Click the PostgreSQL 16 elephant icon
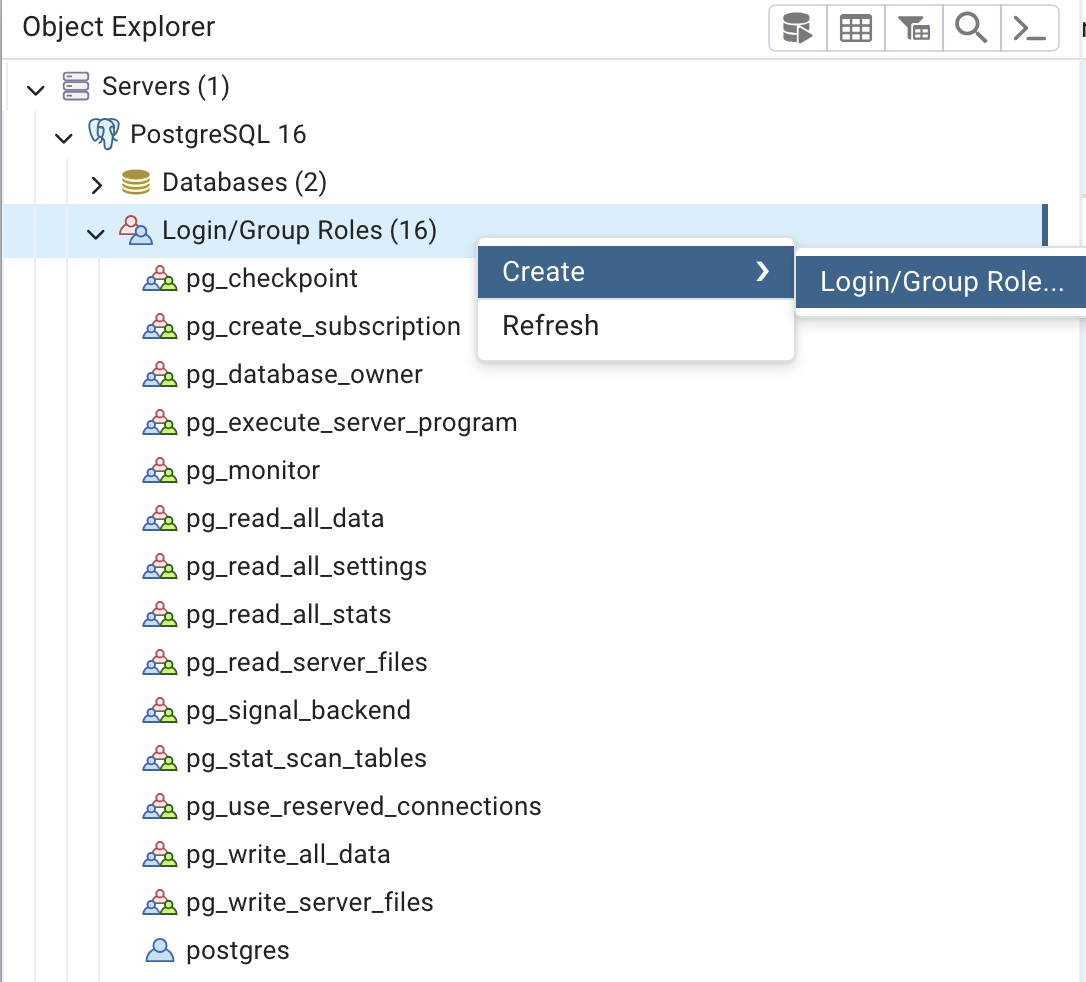This screenshot has width=1086, height=982. [x=104, y=134]
